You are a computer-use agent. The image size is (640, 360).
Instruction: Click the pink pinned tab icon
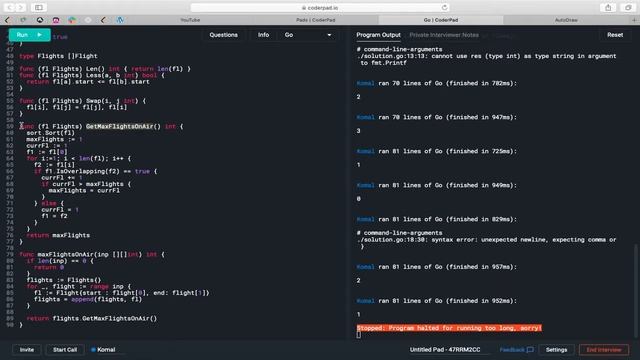point(56,20)
